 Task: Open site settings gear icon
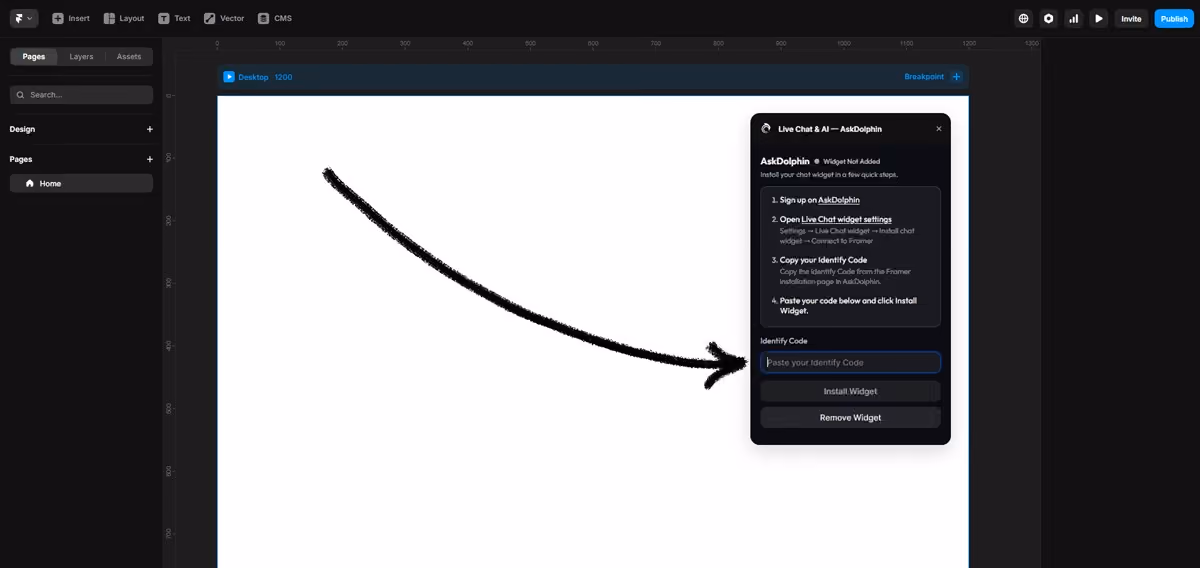tap(1048, 18)
